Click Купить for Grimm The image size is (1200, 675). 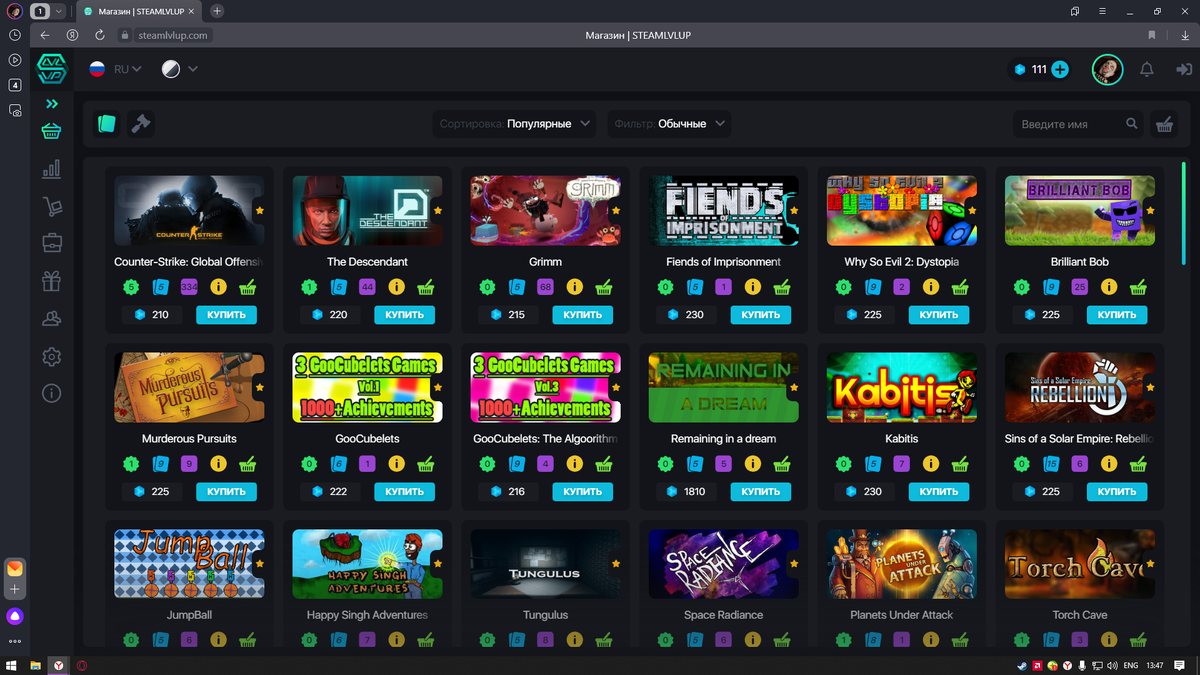click(582, 314)
